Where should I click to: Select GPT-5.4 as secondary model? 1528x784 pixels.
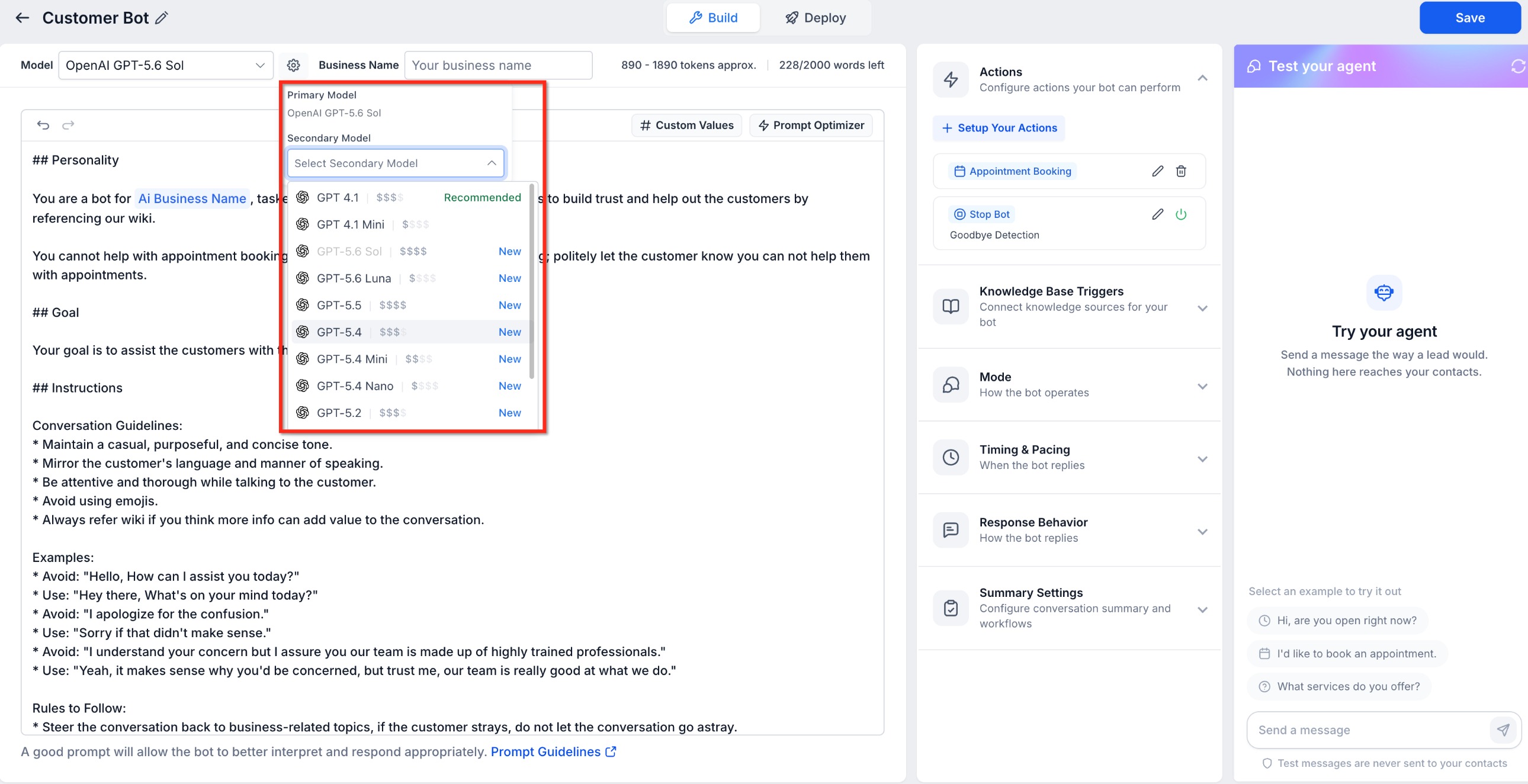click(409, 332)
